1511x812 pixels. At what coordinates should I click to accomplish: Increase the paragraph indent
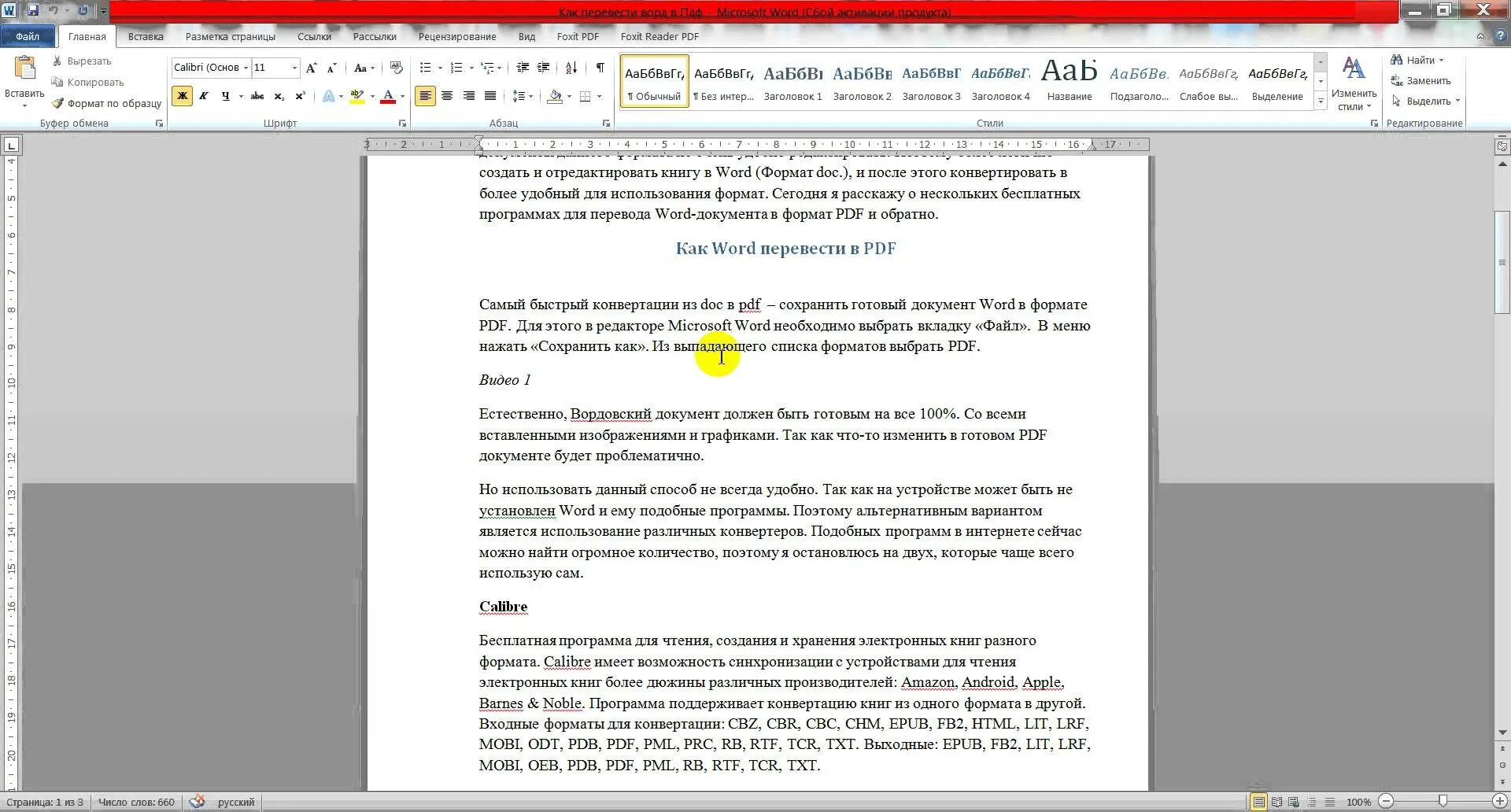[543, 68]
